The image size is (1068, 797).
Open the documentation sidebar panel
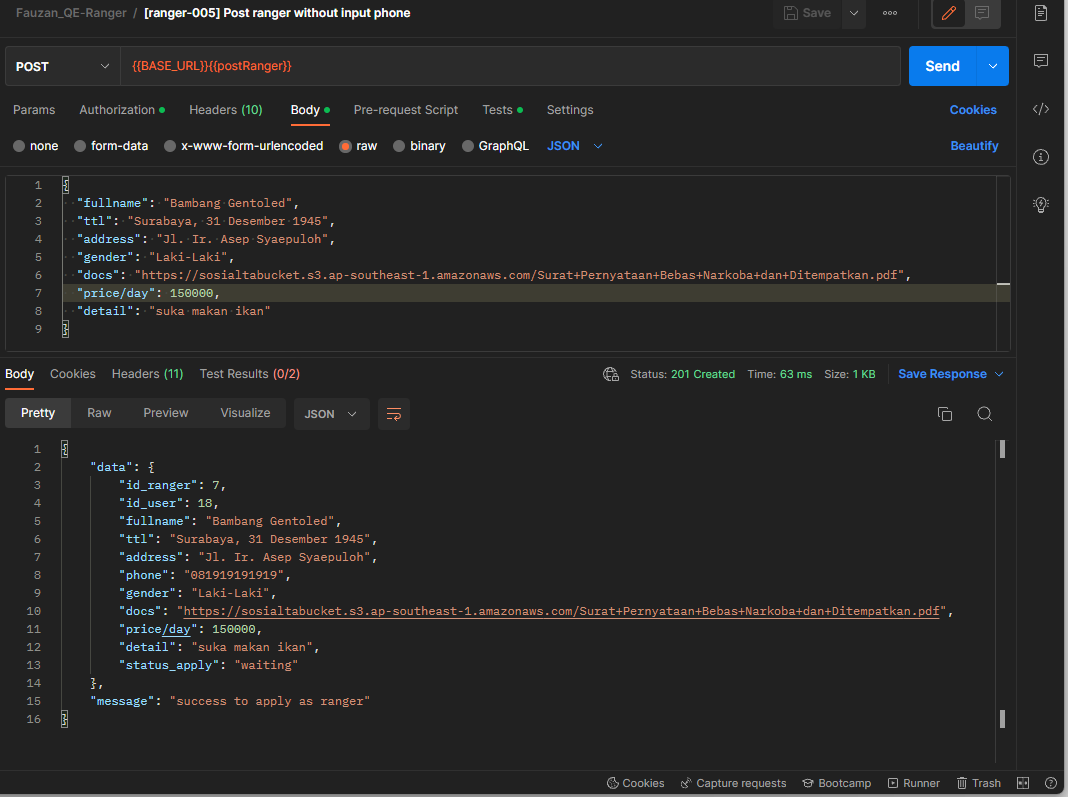pos(1040,14)
